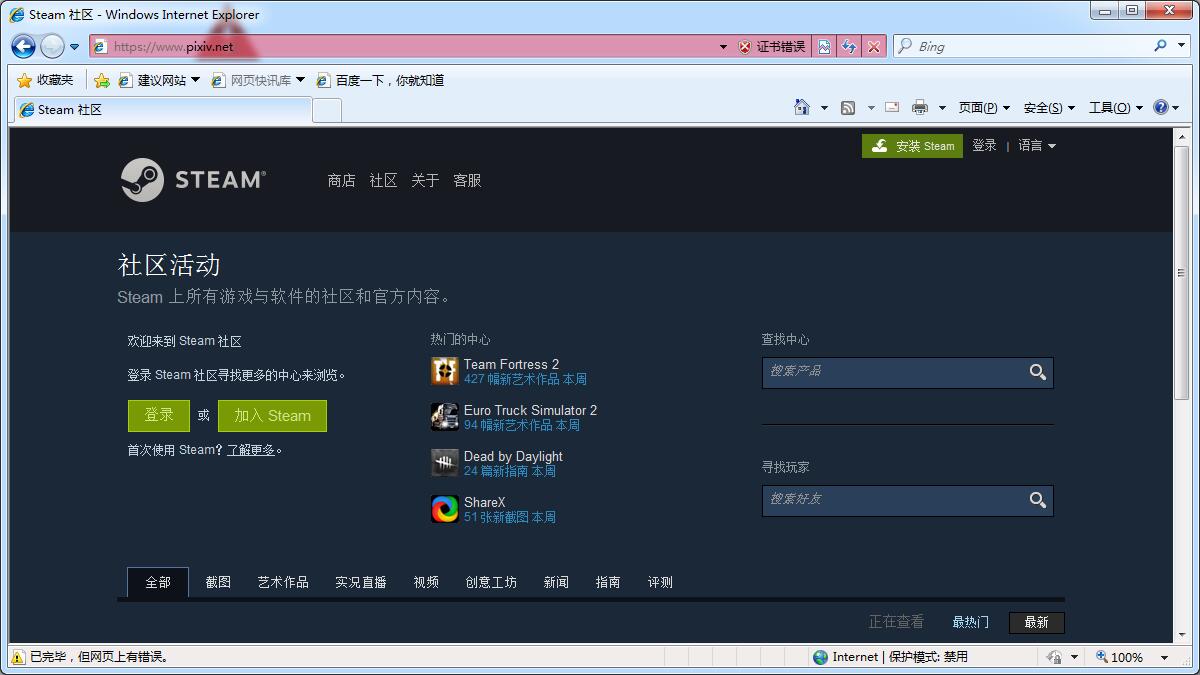This screenshot has height=675, width=1200.
Task: Stop loading with the red X icon
Action: click(x=874, y=47)
